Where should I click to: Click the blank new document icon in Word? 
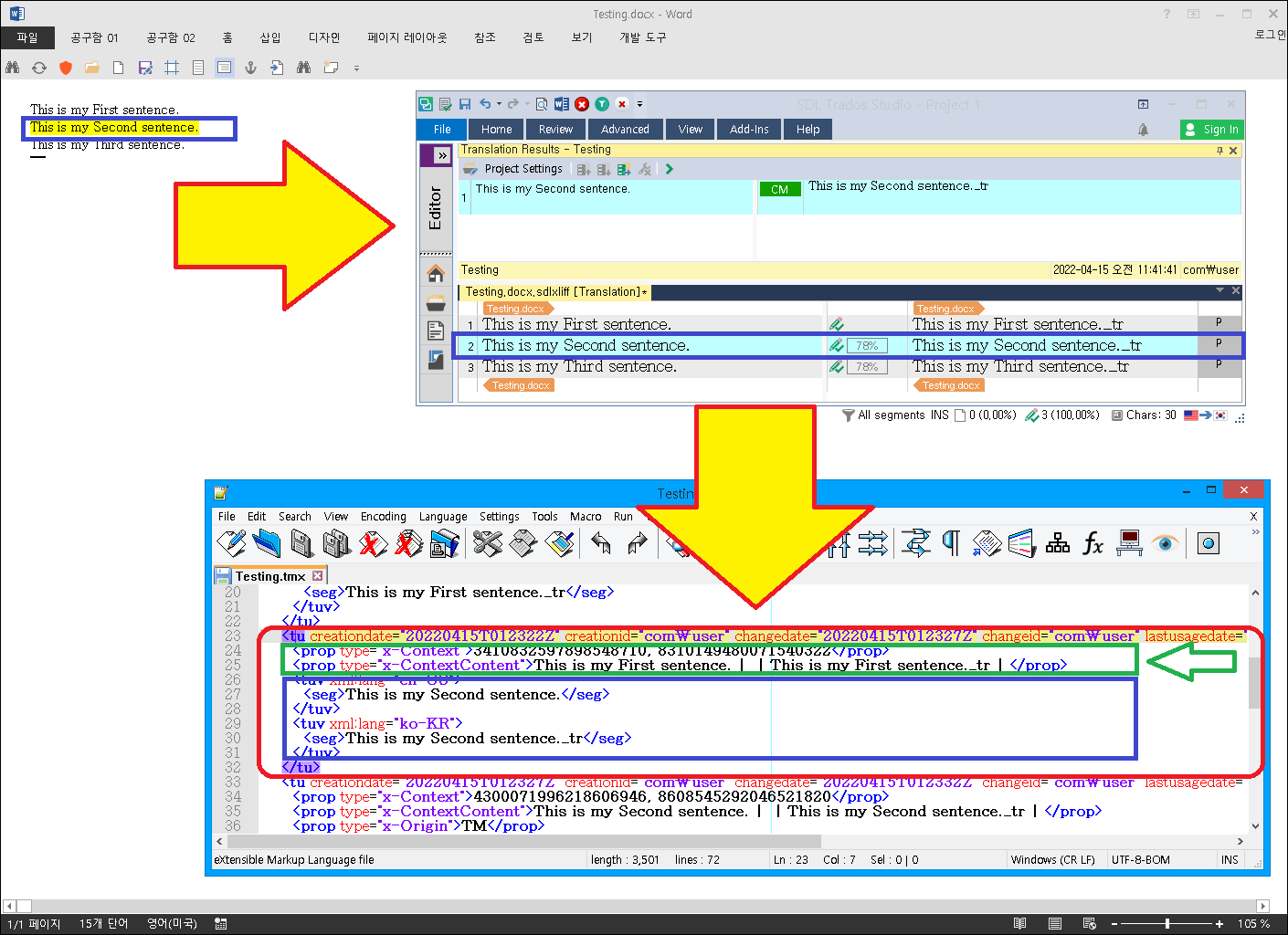pos(118,68)
